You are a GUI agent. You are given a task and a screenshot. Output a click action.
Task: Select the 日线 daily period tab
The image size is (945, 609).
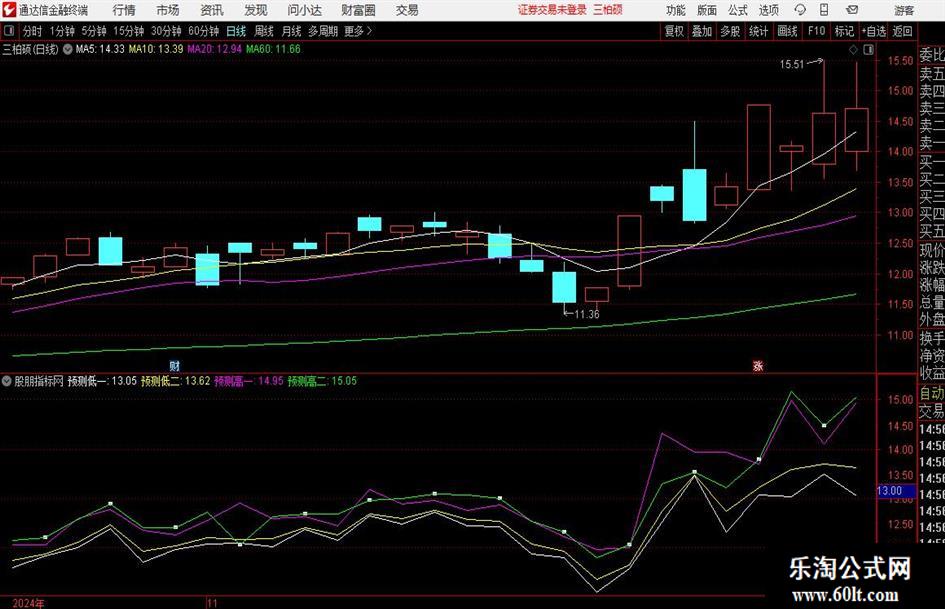click(236, 31)
